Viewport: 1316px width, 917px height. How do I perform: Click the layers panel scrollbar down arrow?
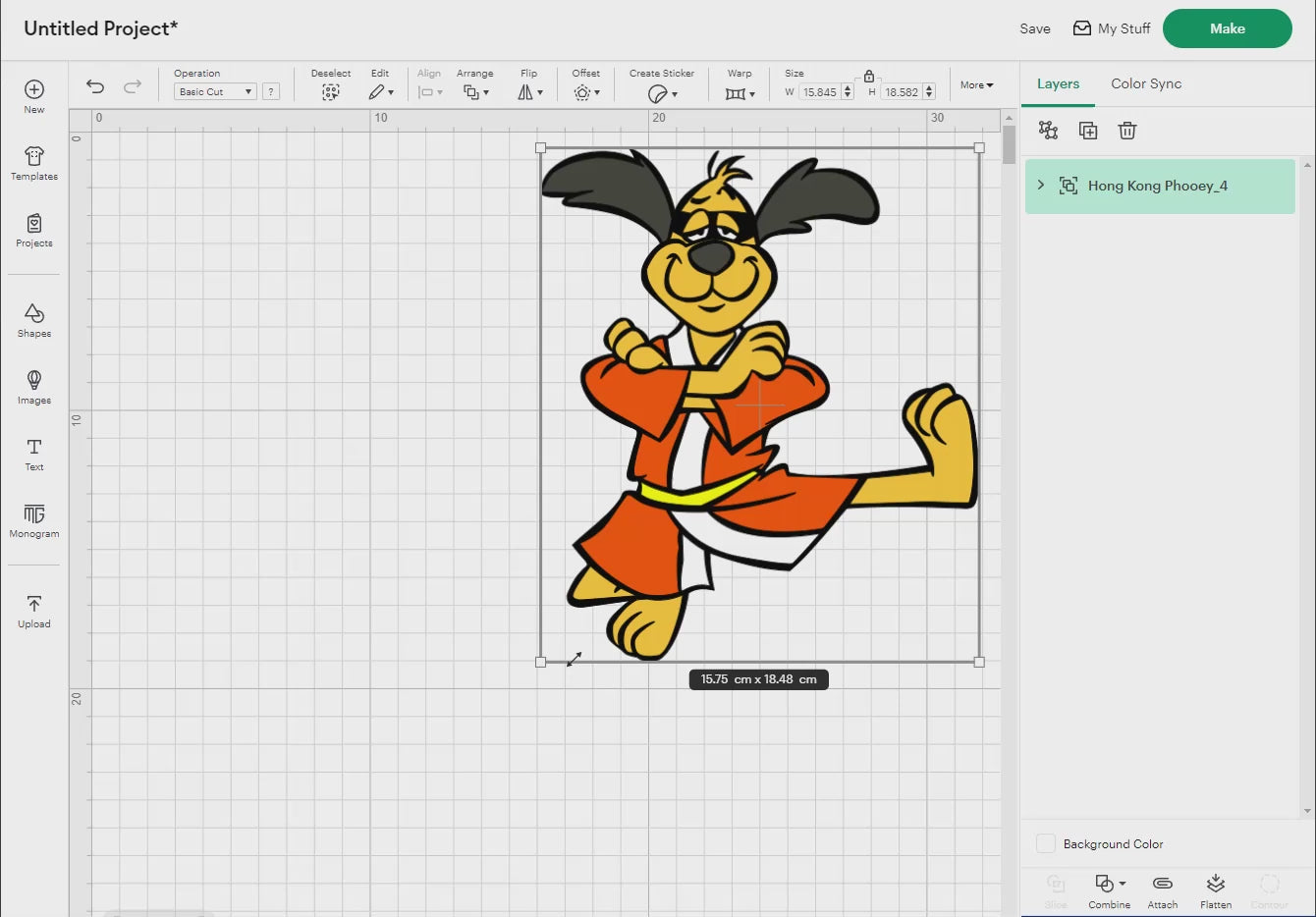pos(1307,811)
